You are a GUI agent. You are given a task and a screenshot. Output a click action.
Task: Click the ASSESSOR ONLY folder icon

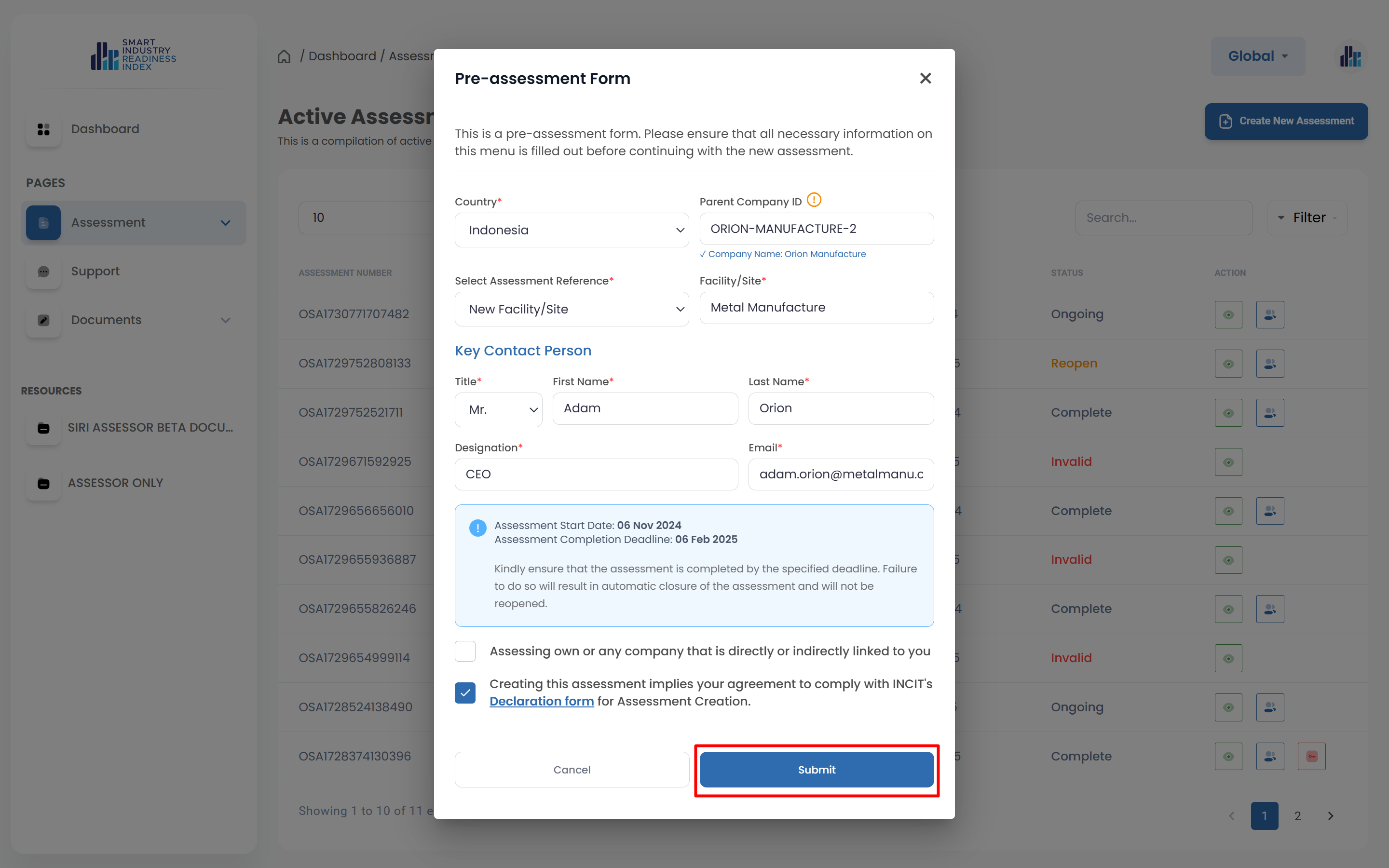click(43, 483)
